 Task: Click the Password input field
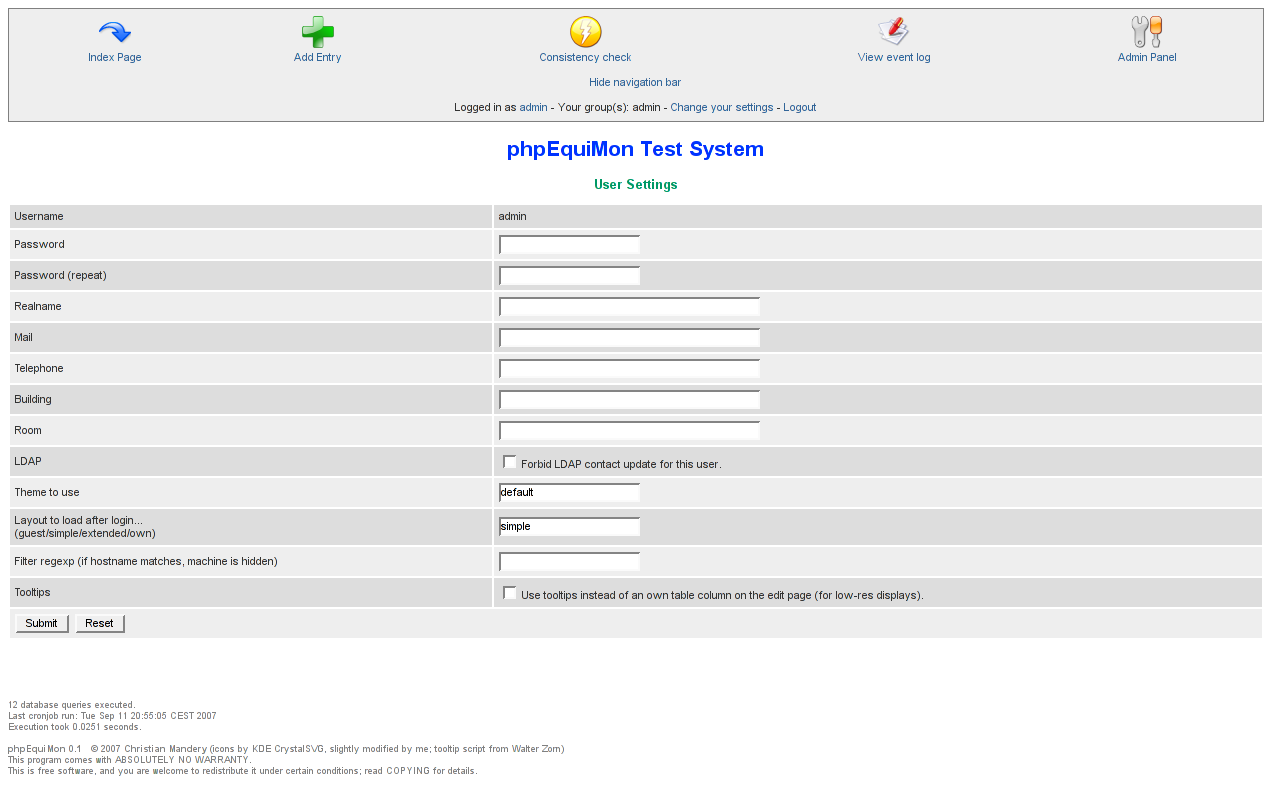[x=569, y=245]
